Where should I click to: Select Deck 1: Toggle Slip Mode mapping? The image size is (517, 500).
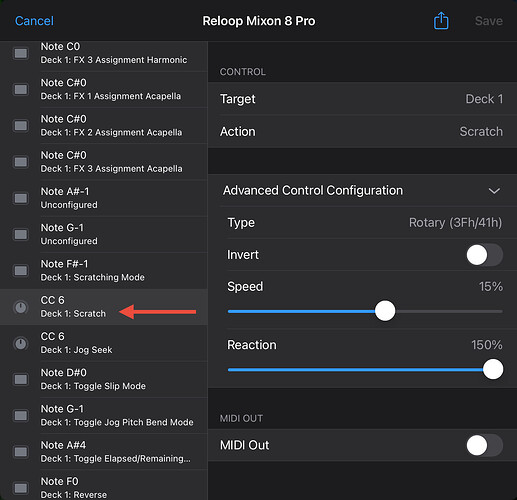pos(104,379)
